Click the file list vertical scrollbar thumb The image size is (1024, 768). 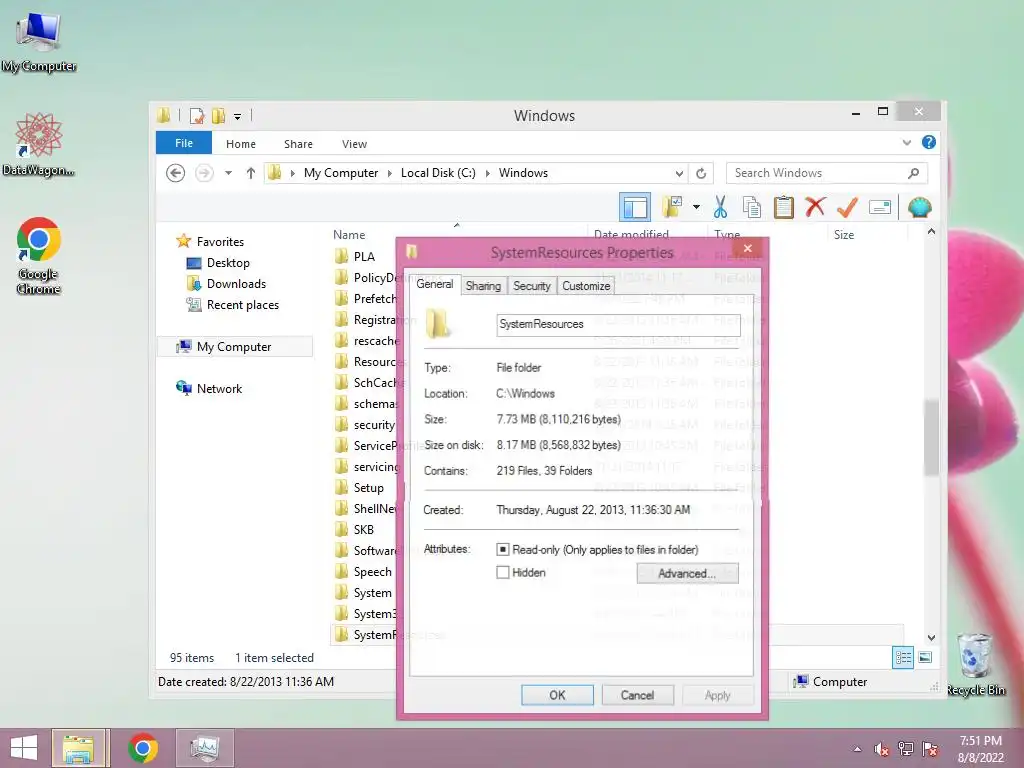tap(931, 438)
